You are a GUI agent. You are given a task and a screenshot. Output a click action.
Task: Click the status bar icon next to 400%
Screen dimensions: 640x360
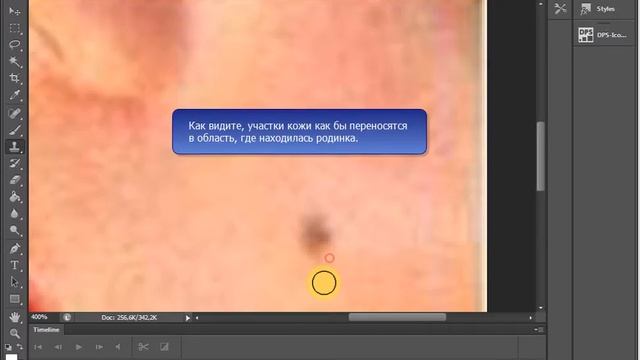click(x=67, y=317)
